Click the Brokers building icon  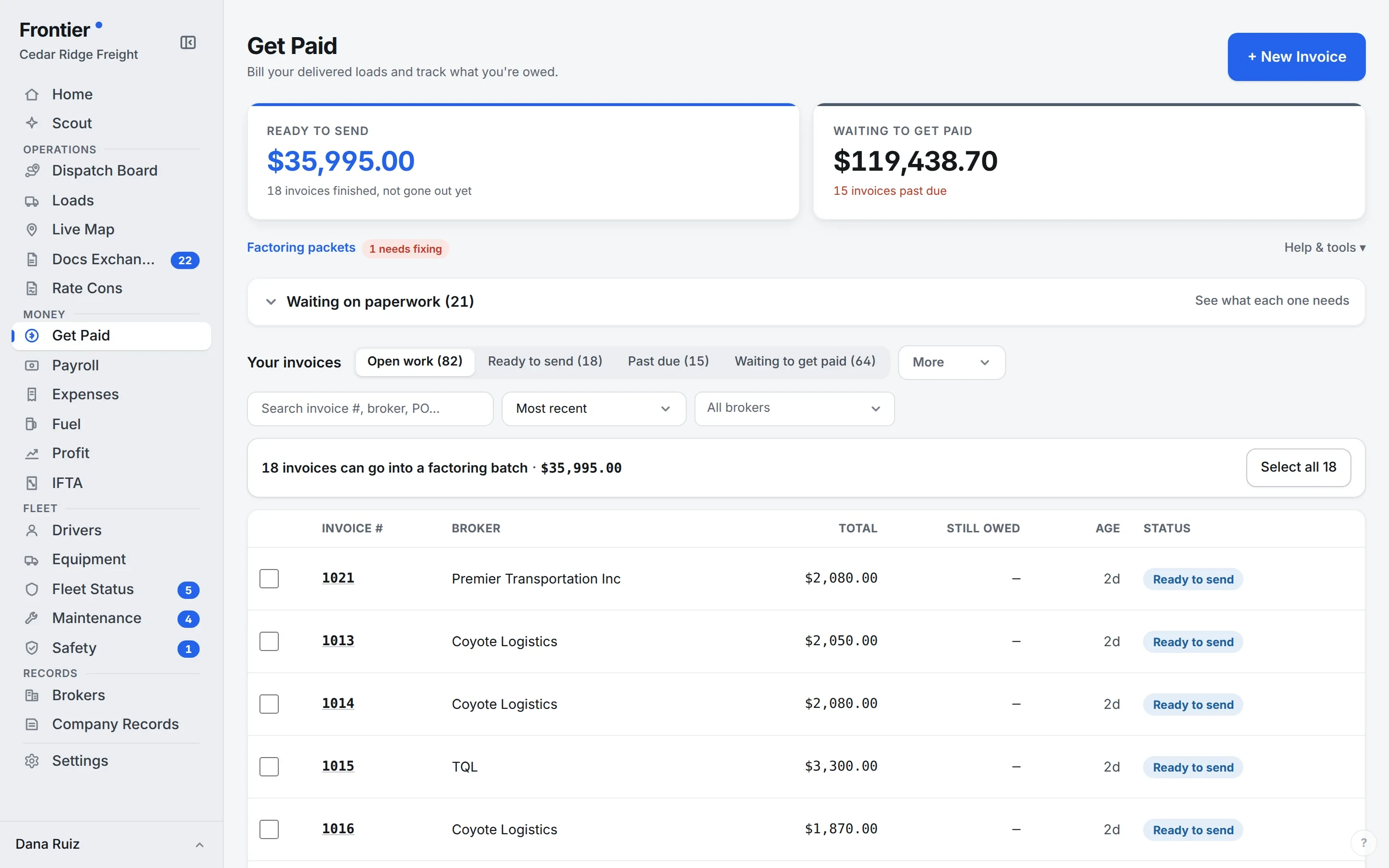(32, 695)
